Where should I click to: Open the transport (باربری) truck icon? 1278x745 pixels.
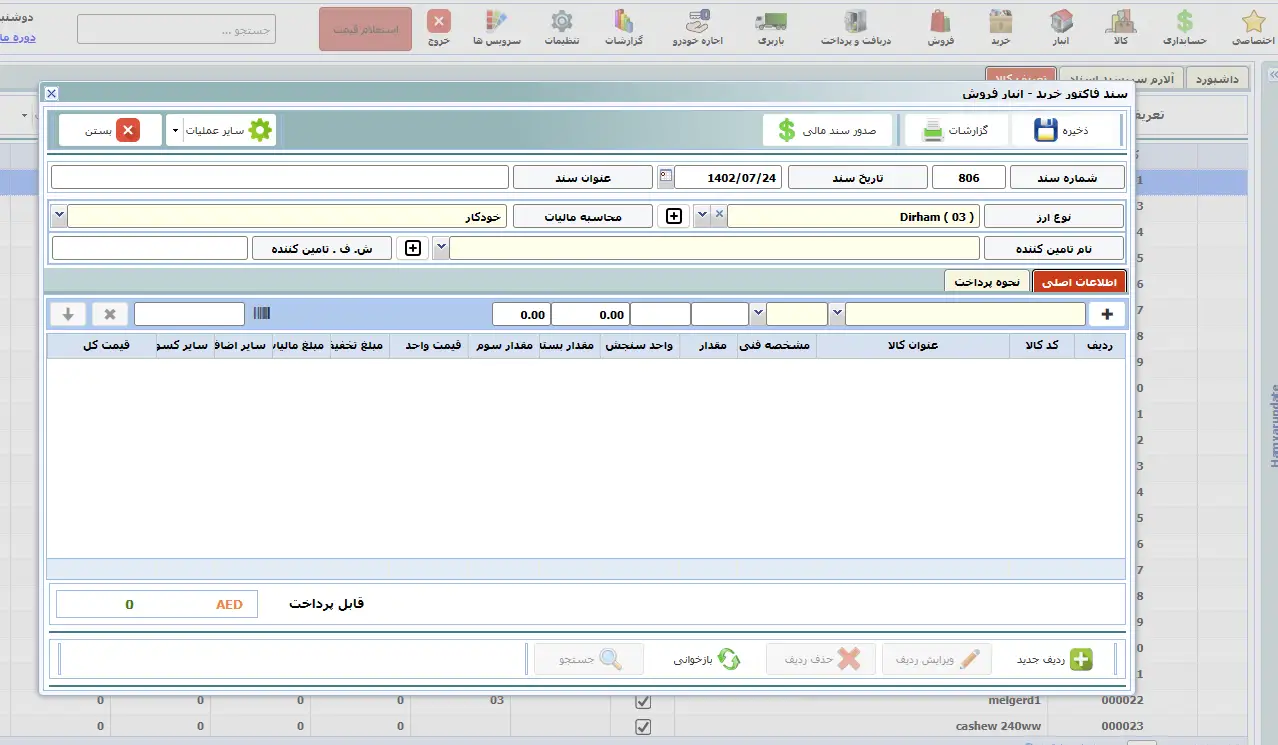(769, 28)
